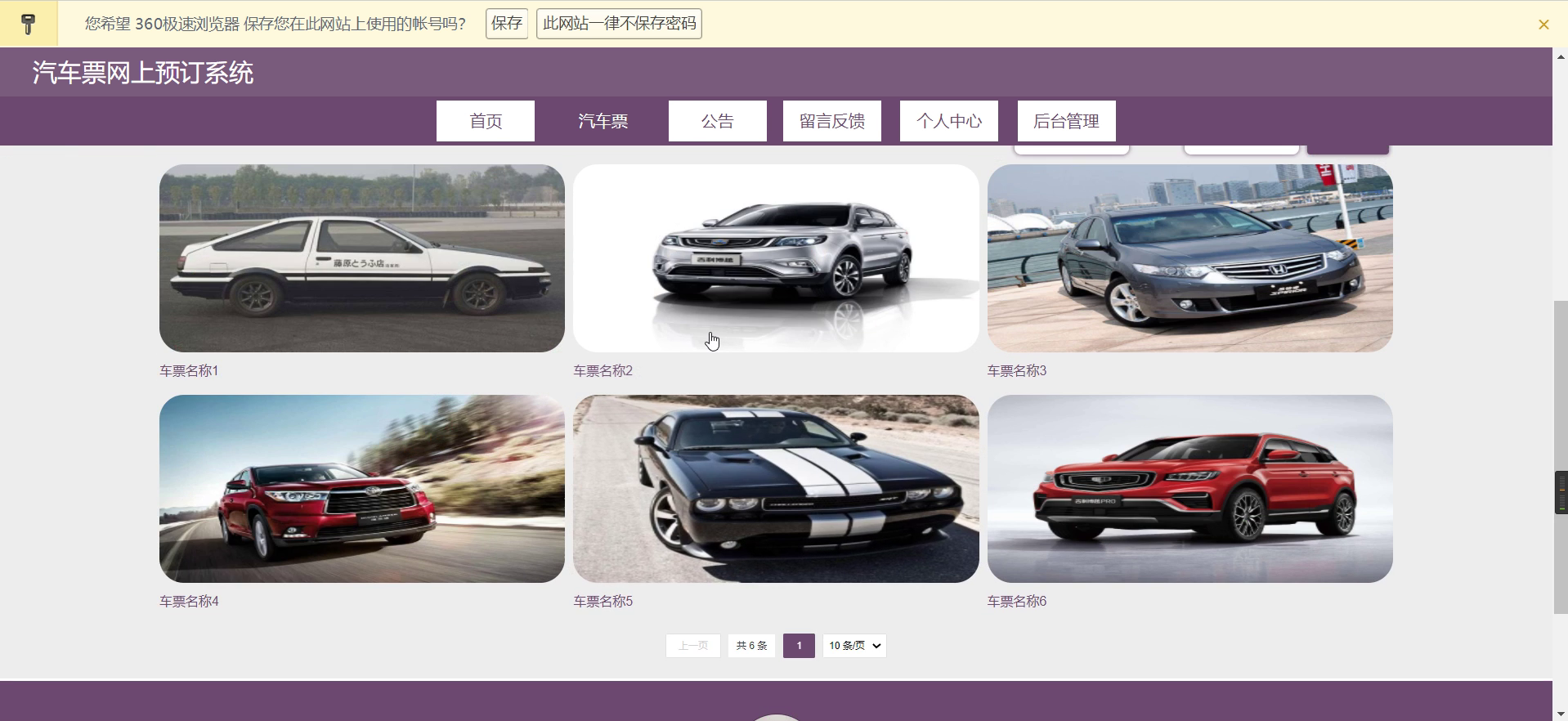Image resolution: width=1568 pixels, height=721 pixels.
Task: Choose 此网站一律不保存密码 option
Action: tap(619, 24)
